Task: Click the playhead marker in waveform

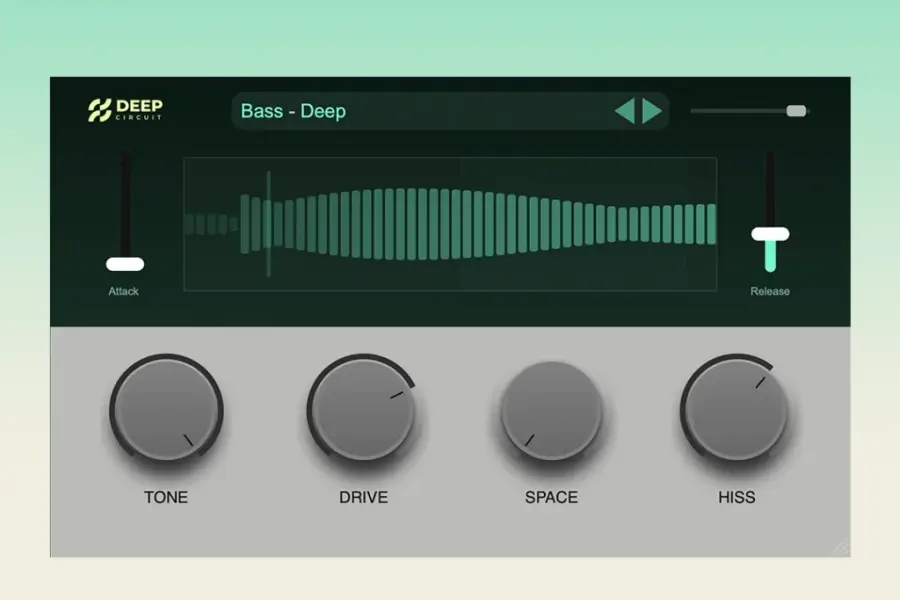Action: pos(269,224)
